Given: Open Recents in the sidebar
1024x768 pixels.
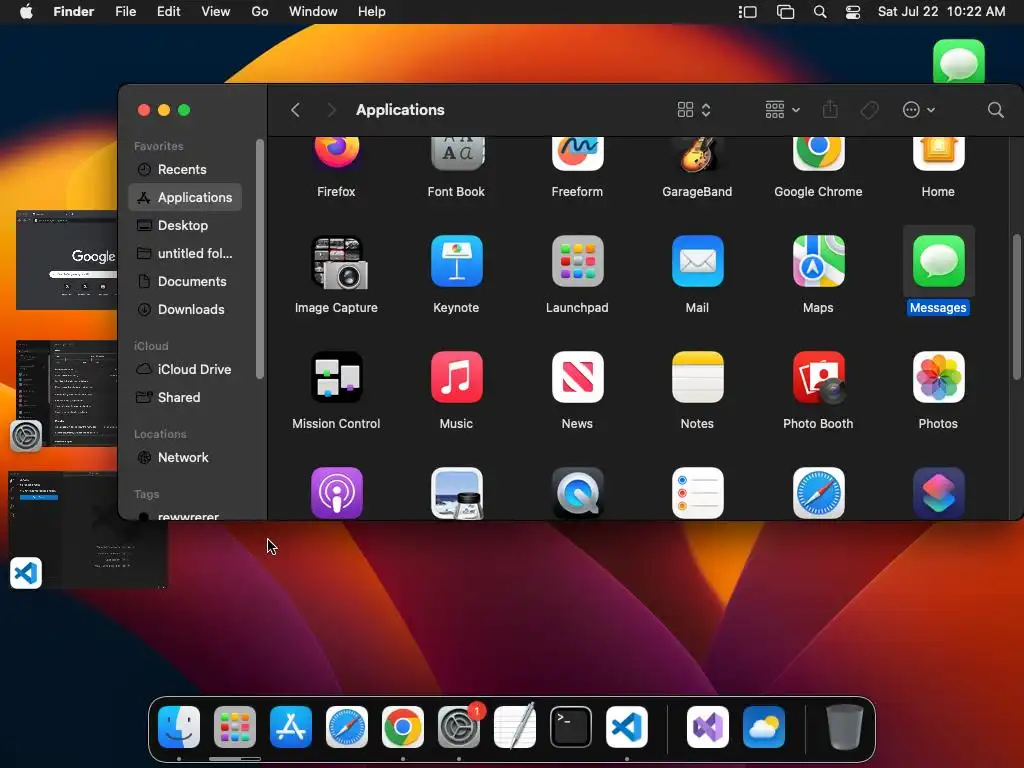Looking at the screenshot, I should 185,169.
